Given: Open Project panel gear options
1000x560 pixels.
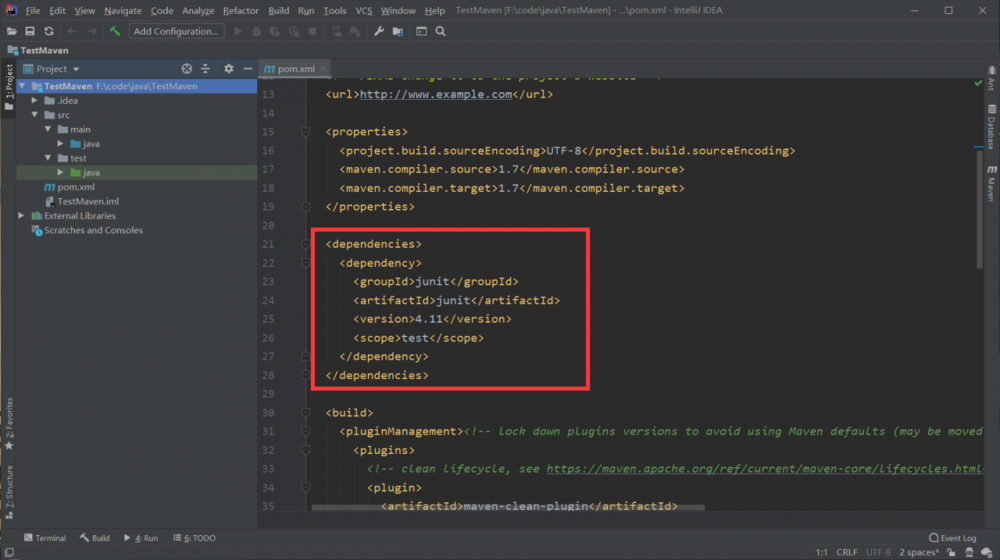Looking at the screenshot, I should [228, 69].
